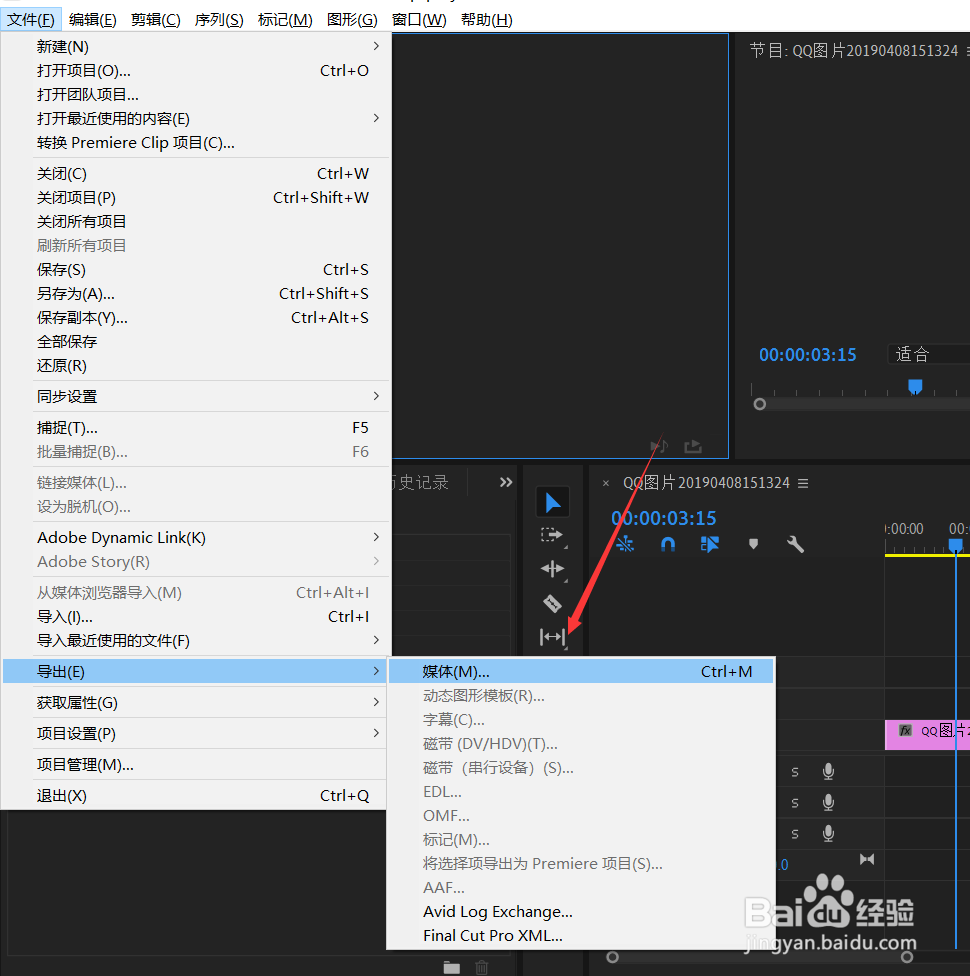Click 保存(S) in File menu
This screenshot has width=970, height=976.
196,270
